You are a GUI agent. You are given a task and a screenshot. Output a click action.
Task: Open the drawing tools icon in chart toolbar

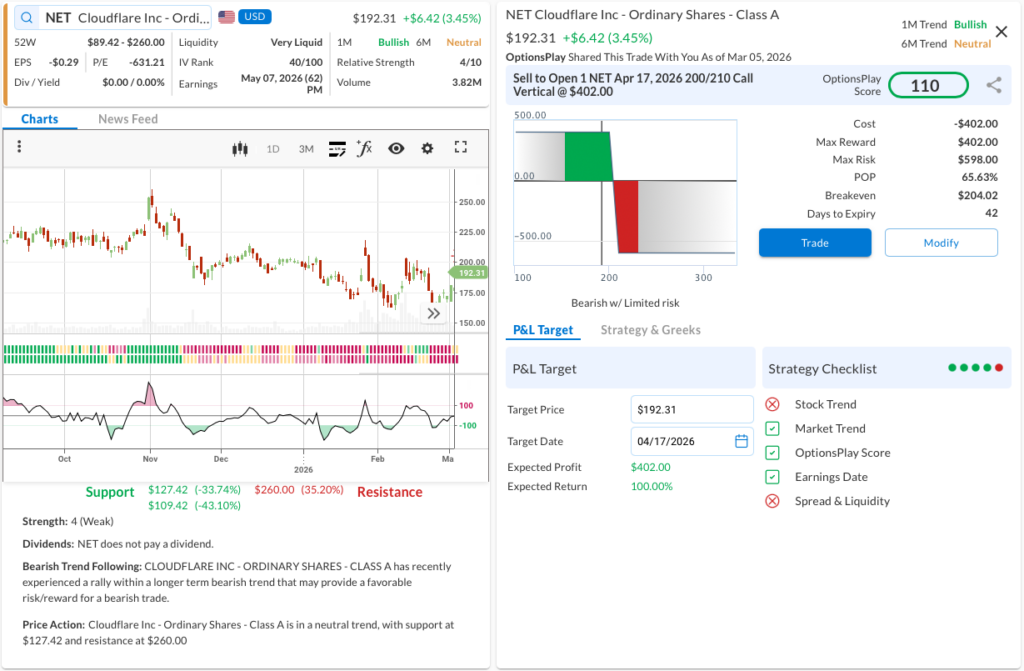point(337,148)
